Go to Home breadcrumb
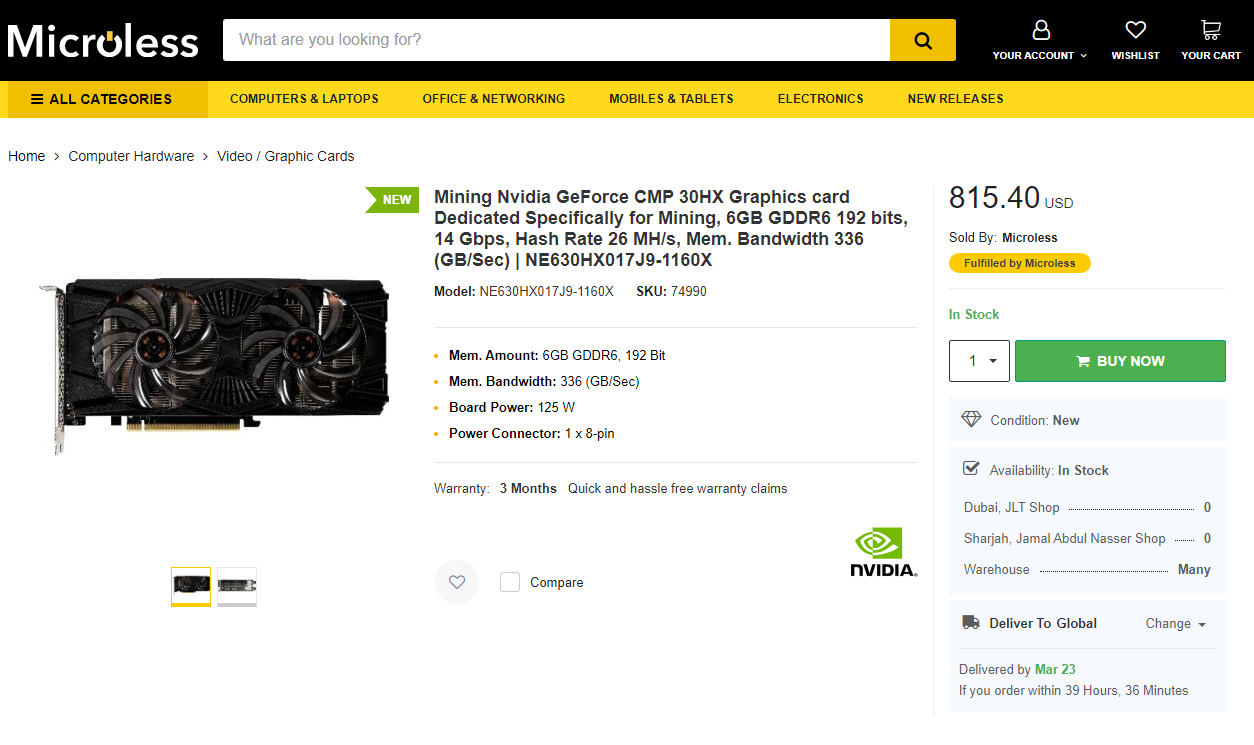The image size is (1254, 745). (x=27, y=156)
